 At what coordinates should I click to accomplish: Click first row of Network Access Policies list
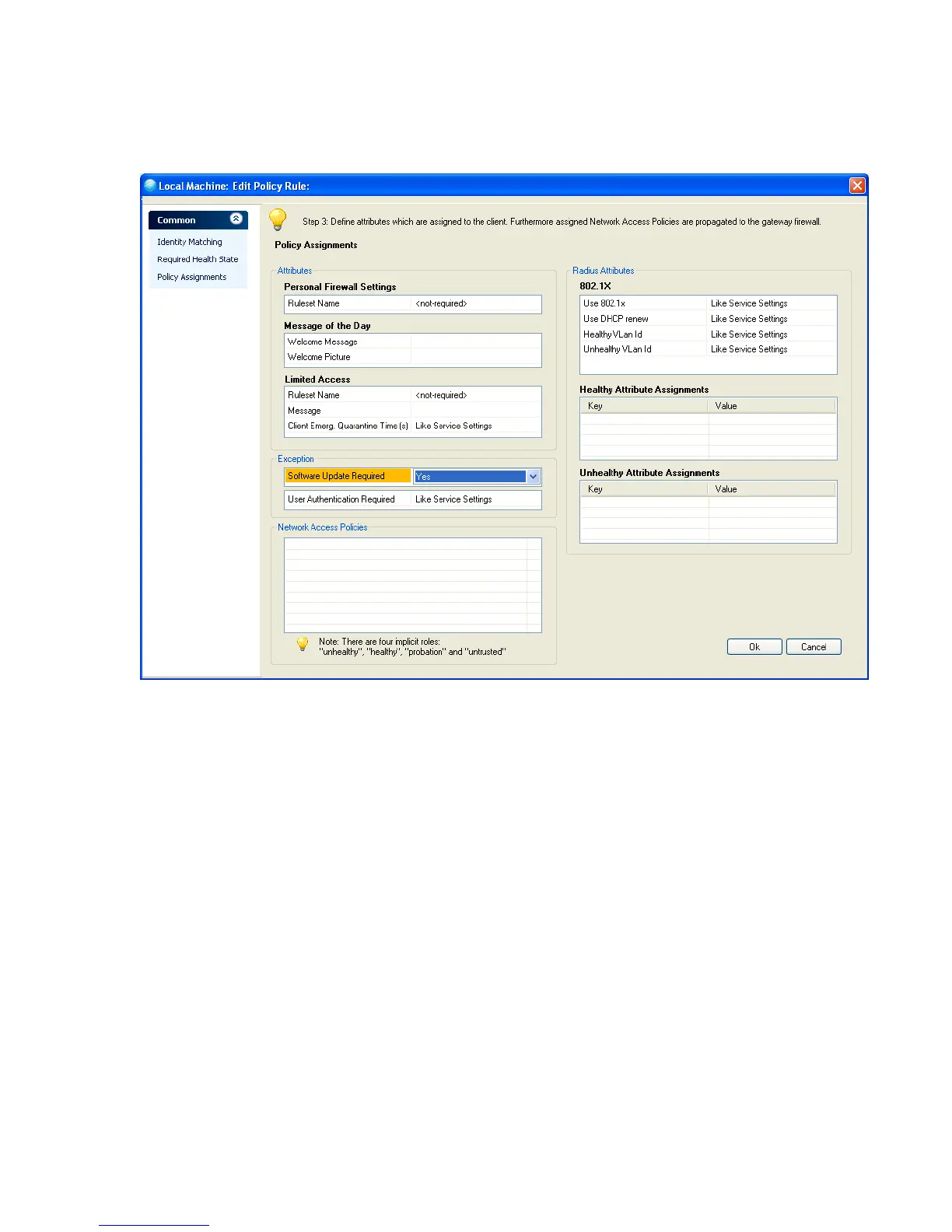click(412, 544)
